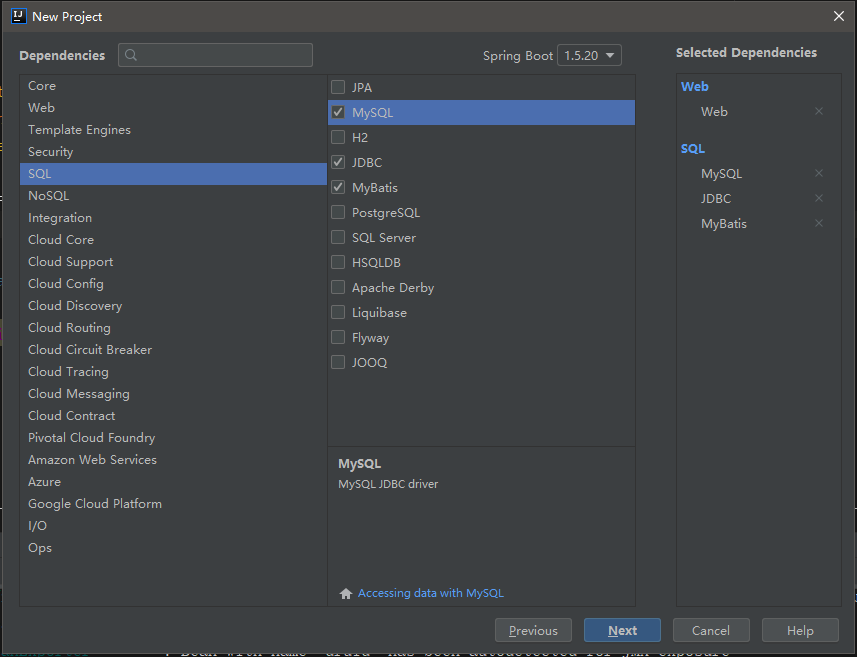857x657 pixels.
Task: Select the SQL category
Action: (173, 174)
